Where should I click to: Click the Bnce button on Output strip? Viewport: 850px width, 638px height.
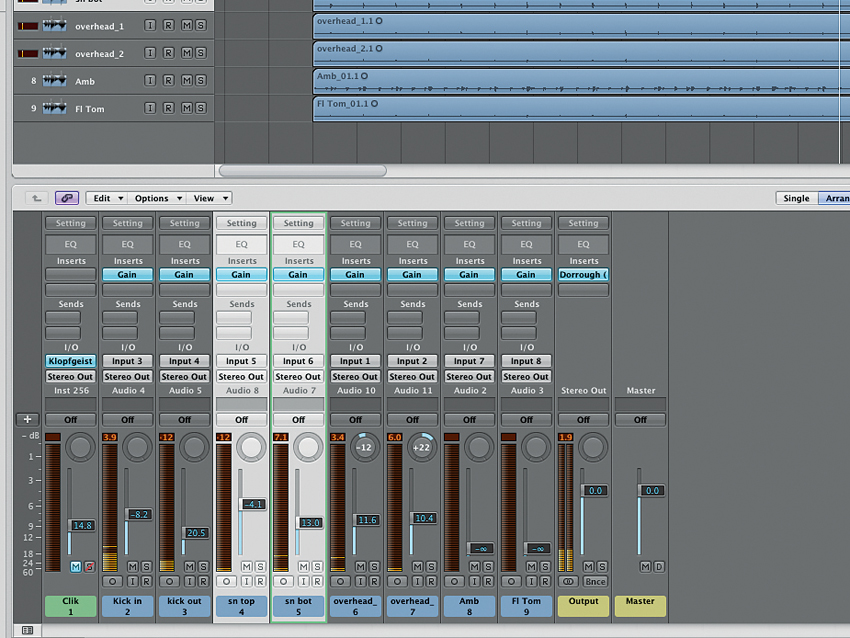(595, 581)
